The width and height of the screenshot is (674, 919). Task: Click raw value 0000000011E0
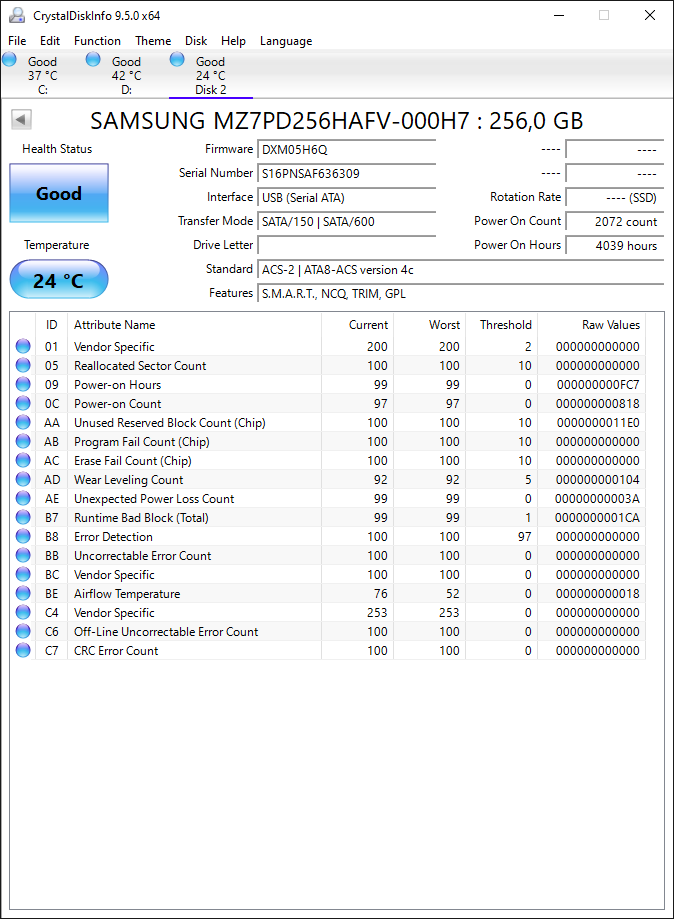(x=598, y=423)
